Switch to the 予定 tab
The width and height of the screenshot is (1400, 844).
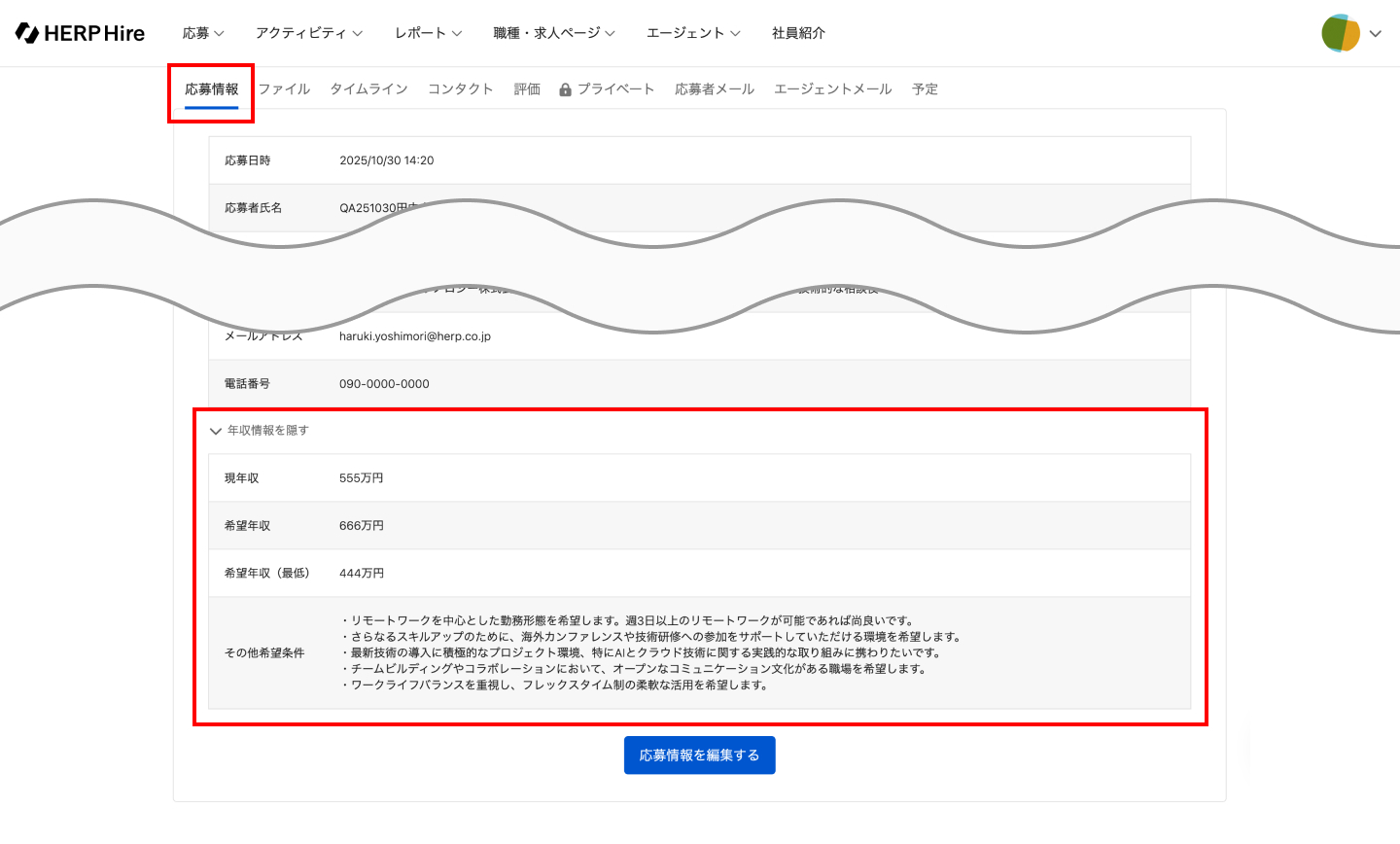pyautogui.click(x=925, y=89)
